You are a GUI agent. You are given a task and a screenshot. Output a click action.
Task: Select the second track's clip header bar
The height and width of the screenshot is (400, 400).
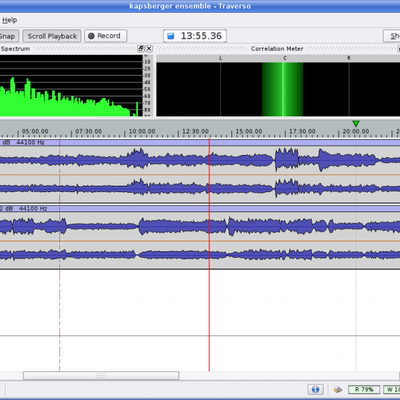click(200, 209)
